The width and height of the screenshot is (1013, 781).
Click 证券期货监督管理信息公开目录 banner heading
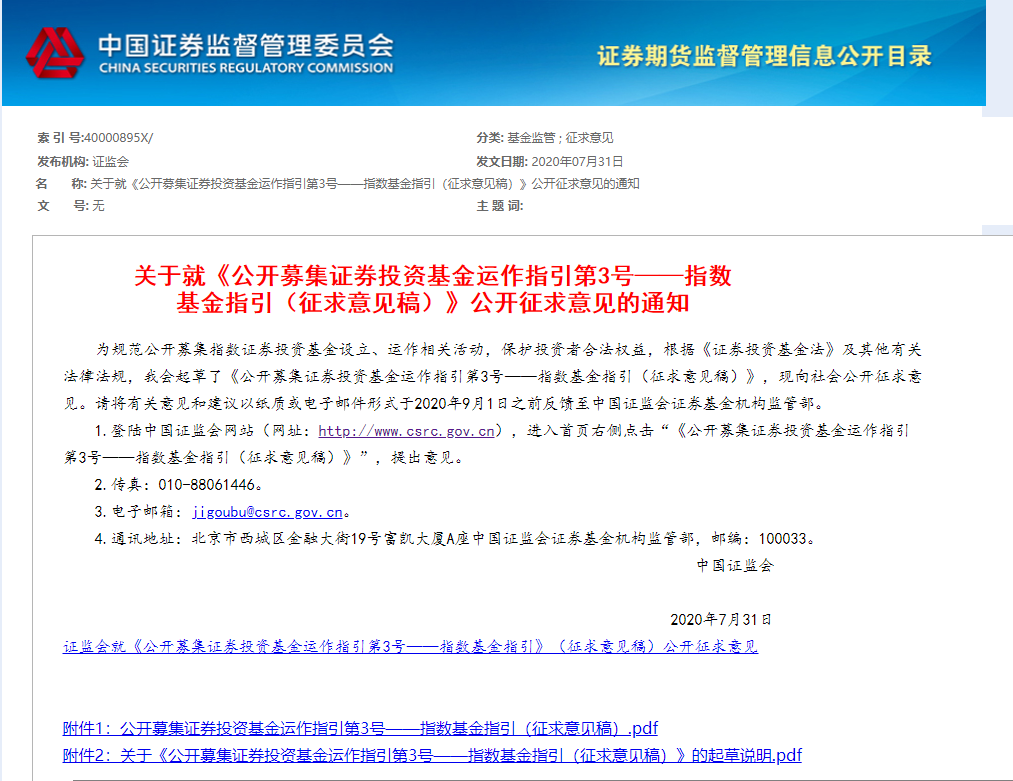click(764, 56)
